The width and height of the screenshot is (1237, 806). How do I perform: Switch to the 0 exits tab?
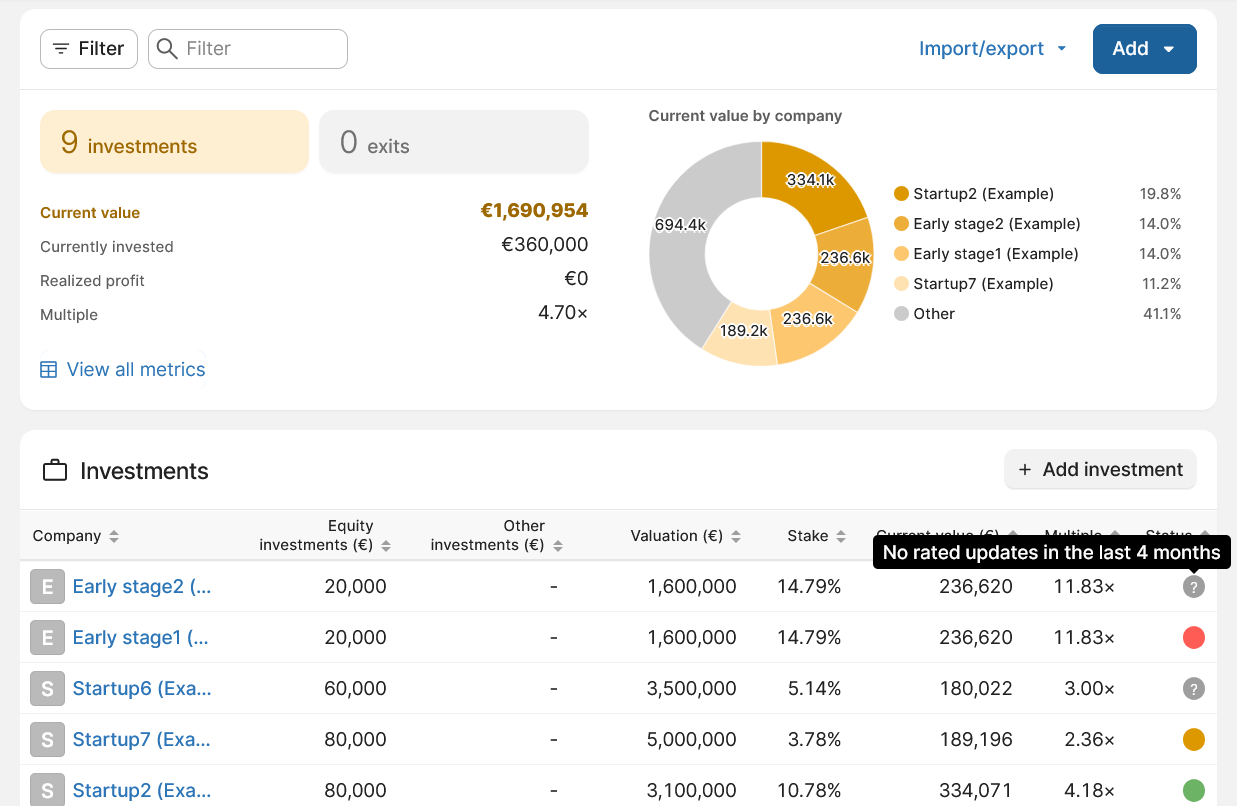point(453,142)
